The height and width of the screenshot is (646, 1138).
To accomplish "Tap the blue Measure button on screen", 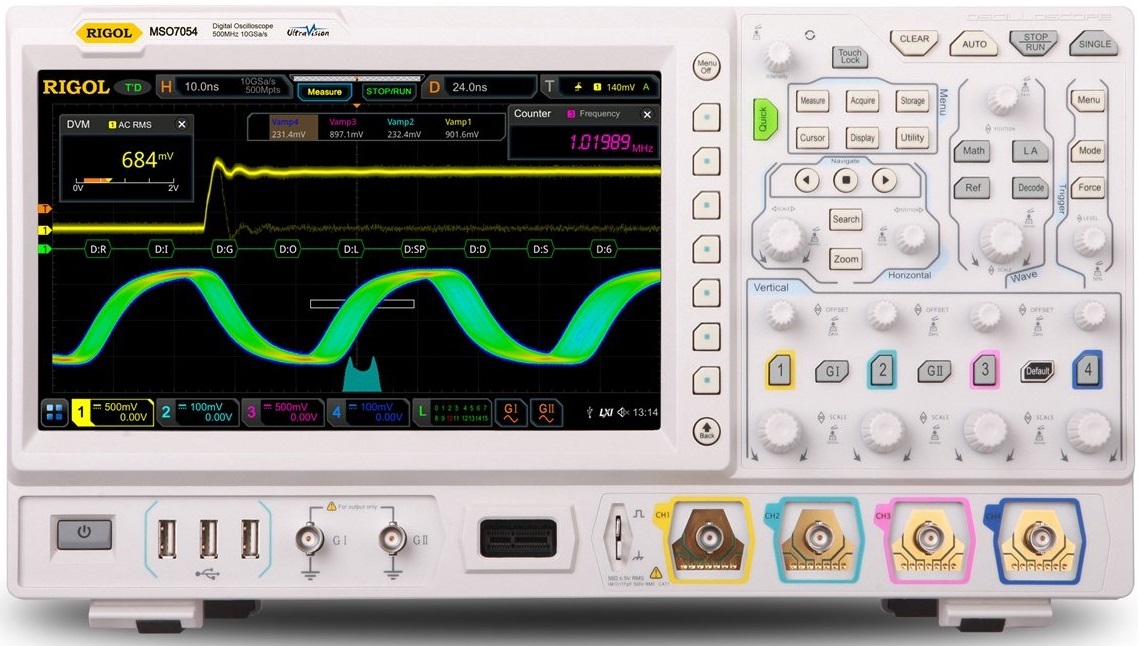I will click(x=324, y=91).
